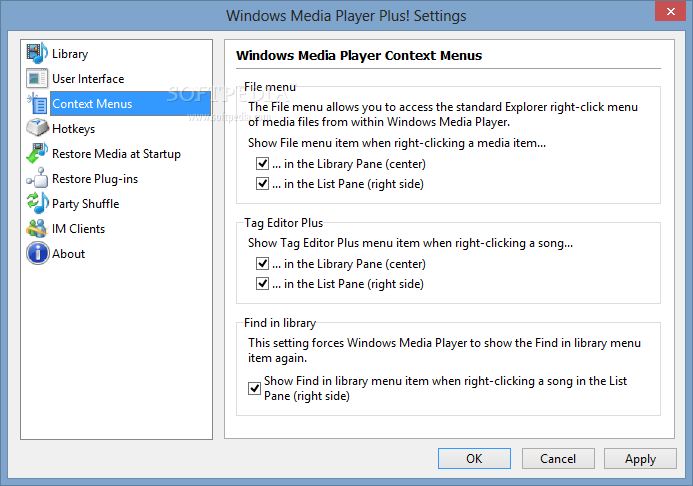Click the Find in library group label
The width and height of the screenshot is (693, 486).
(x=280, y=323)
